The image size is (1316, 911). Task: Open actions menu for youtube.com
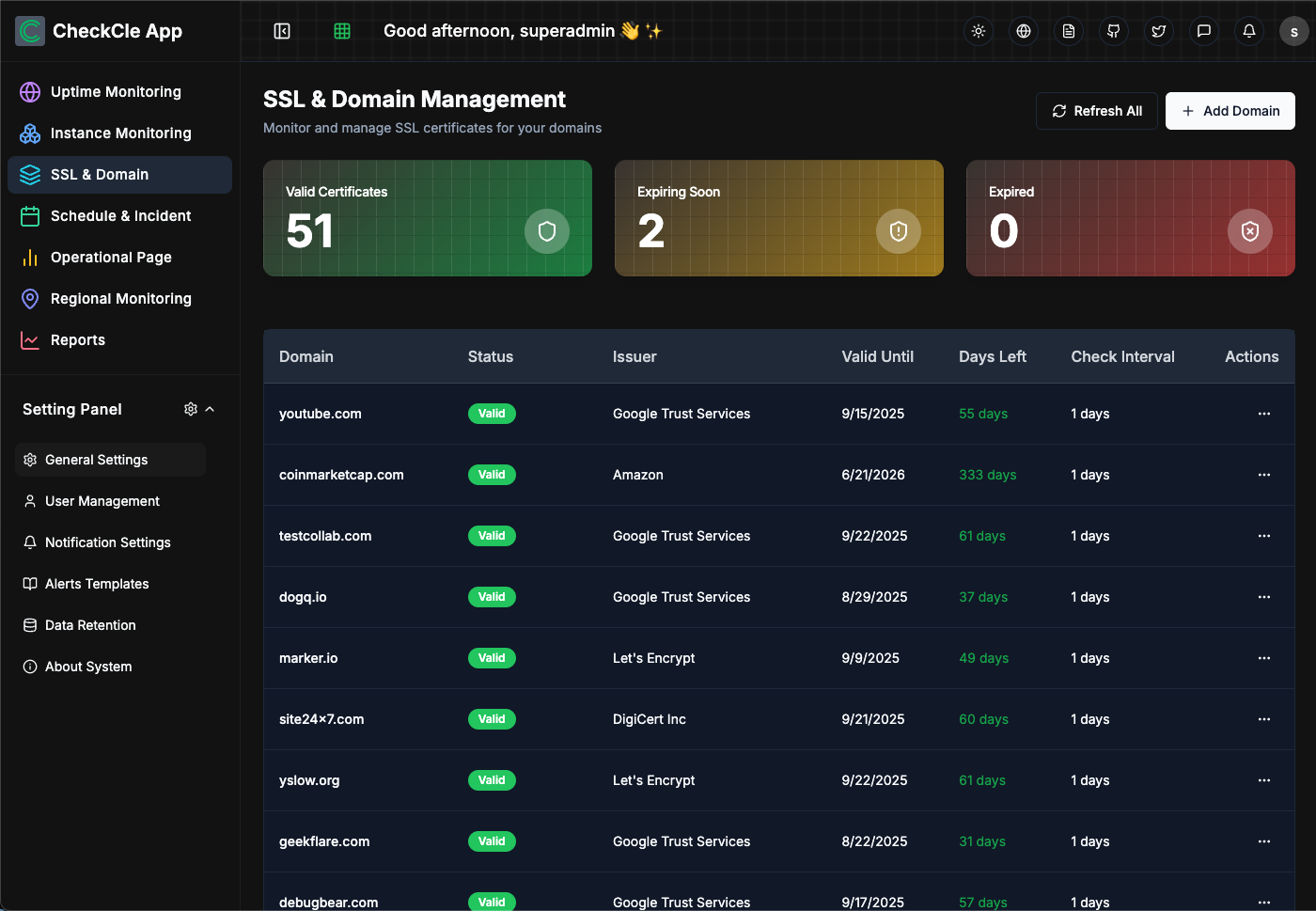pyautogui.click(x=1264, y=414)
